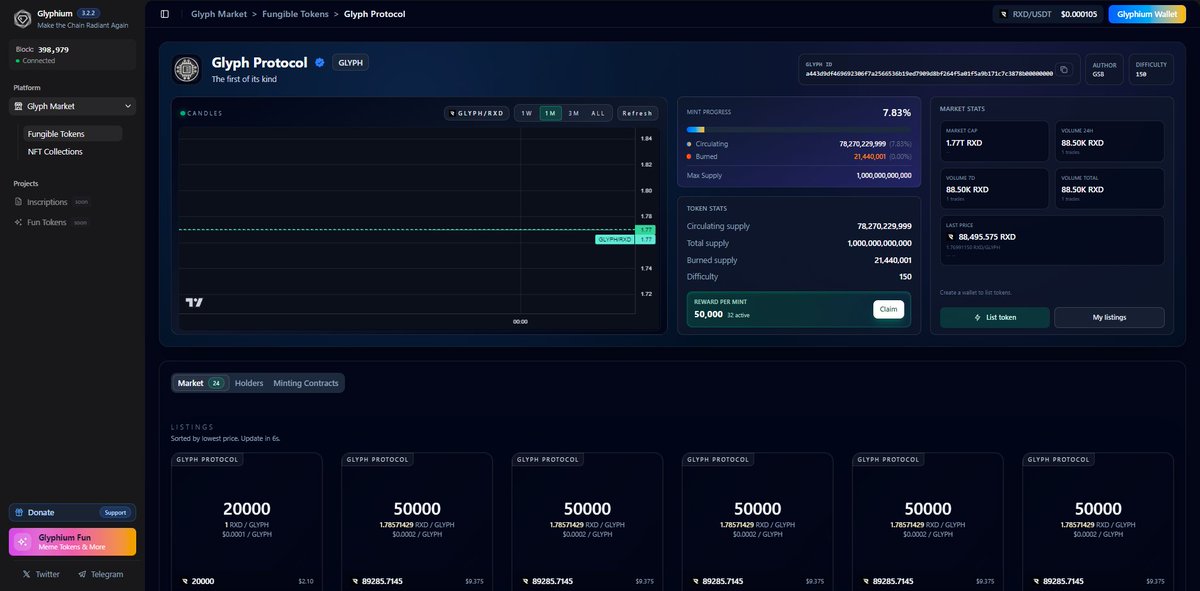Click the 3.2.2 version badge
The width and height of the screenshot is (1200, 591).
click(88, 13)
